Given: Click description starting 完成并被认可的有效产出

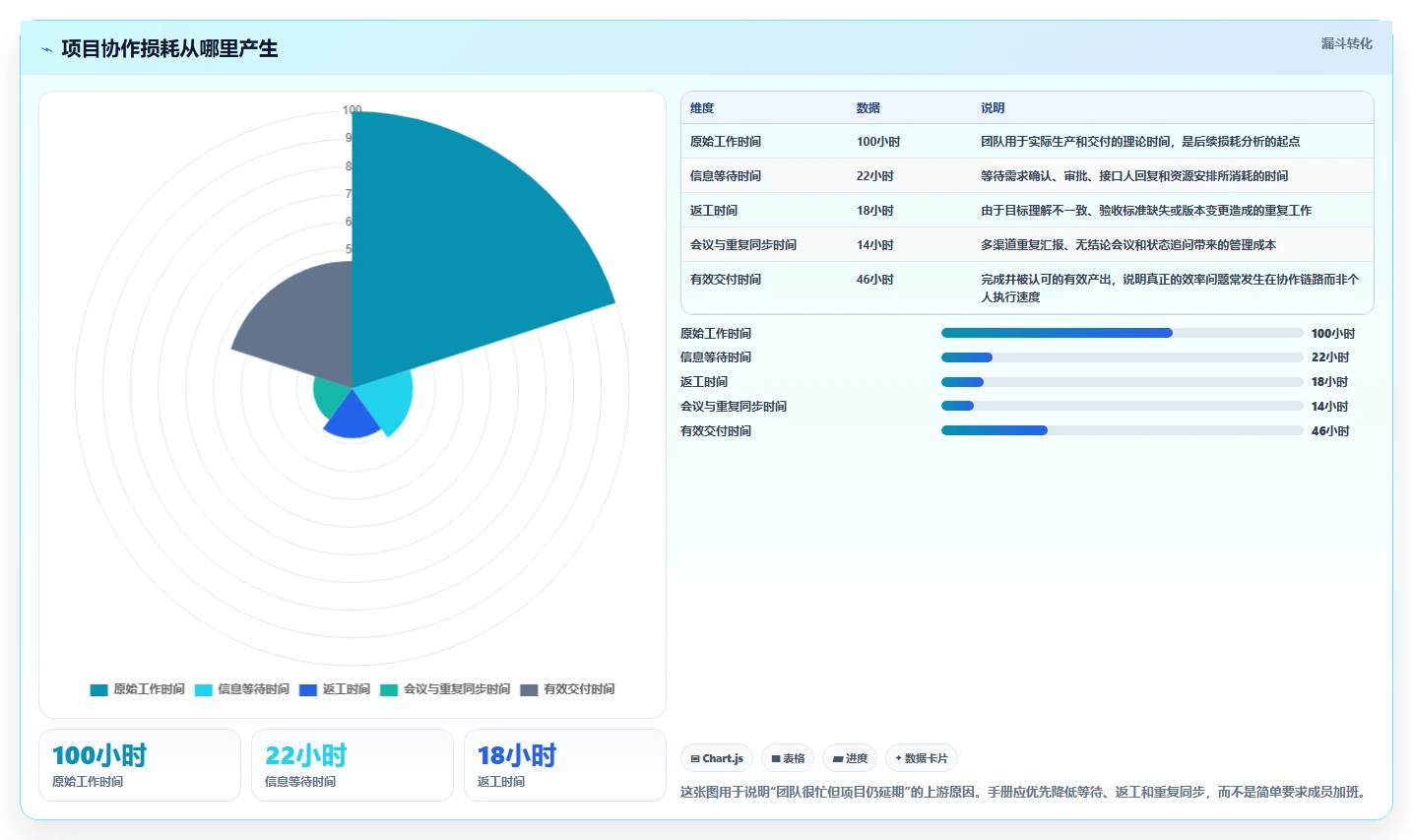Looking at the screenshot, I should (1170, 289).
